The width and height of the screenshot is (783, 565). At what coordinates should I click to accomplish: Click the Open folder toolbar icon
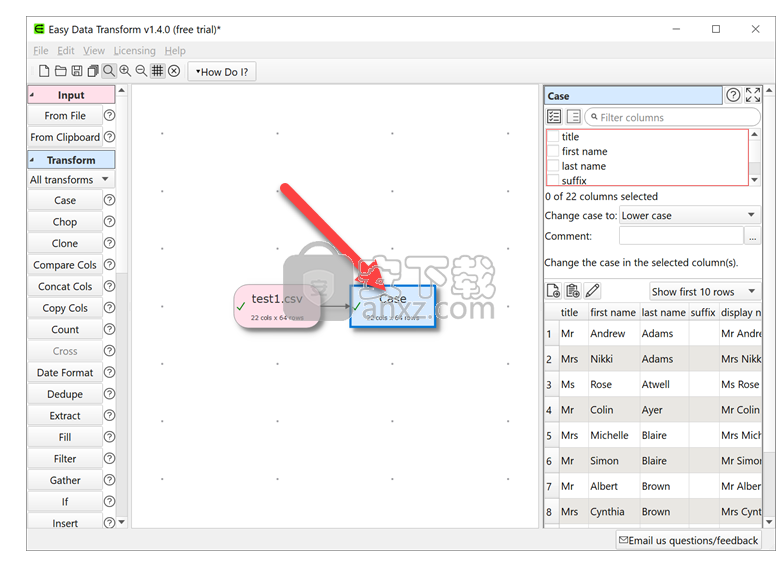pyautogui.click(x=60, y=71)
